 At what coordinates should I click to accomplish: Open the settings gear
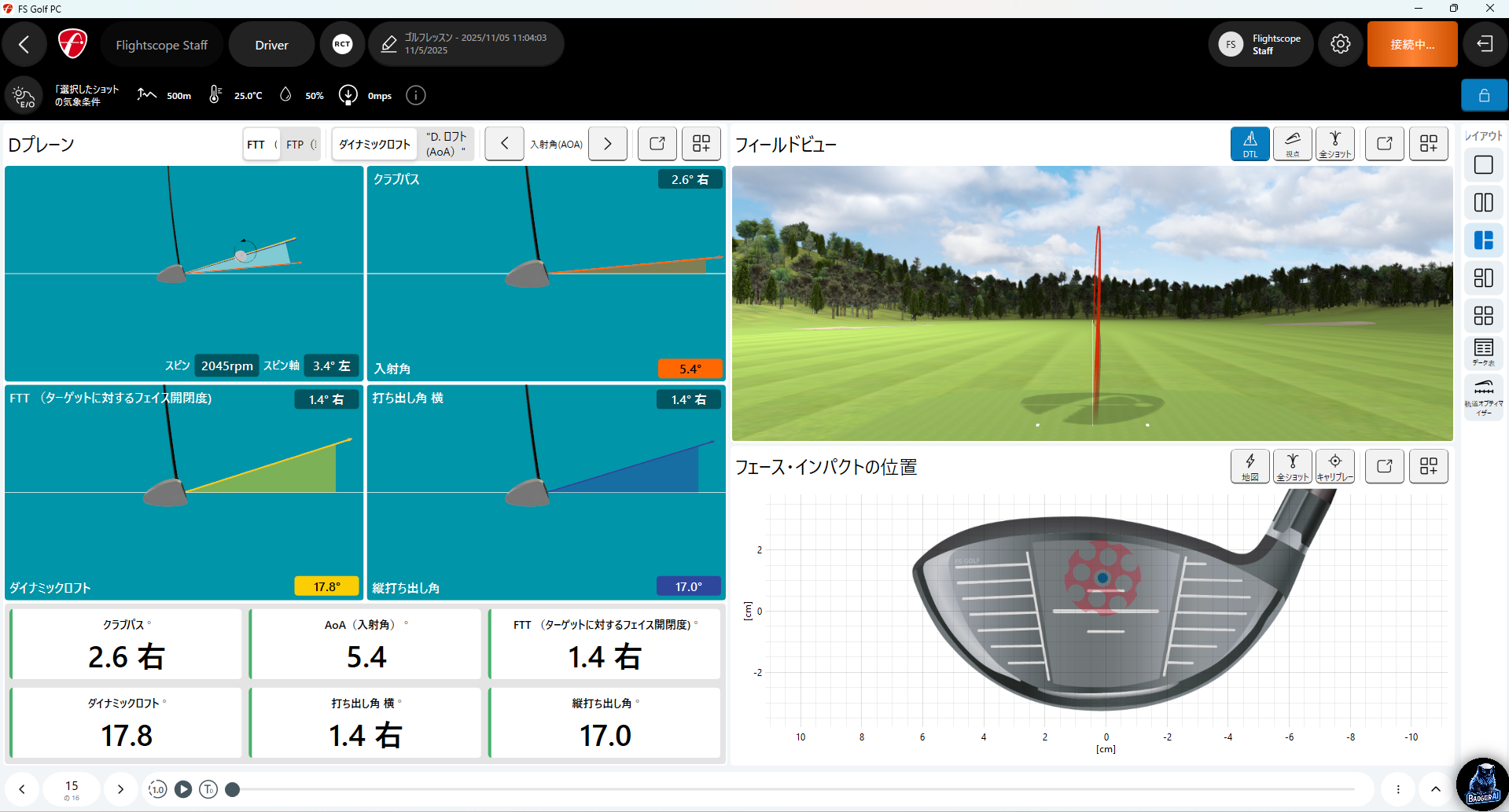pyautogui.click(x=1341, y=45)
